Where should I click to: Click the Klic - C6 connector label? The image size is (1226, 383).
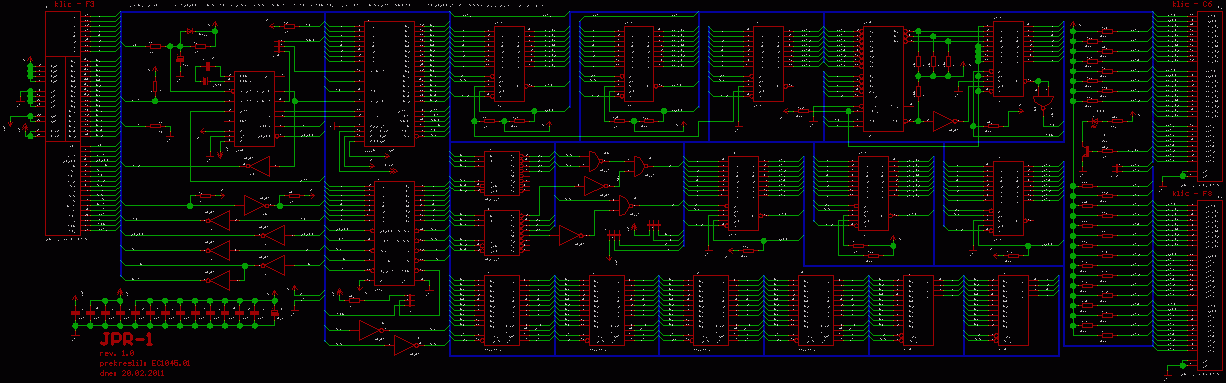point(1183,5)
